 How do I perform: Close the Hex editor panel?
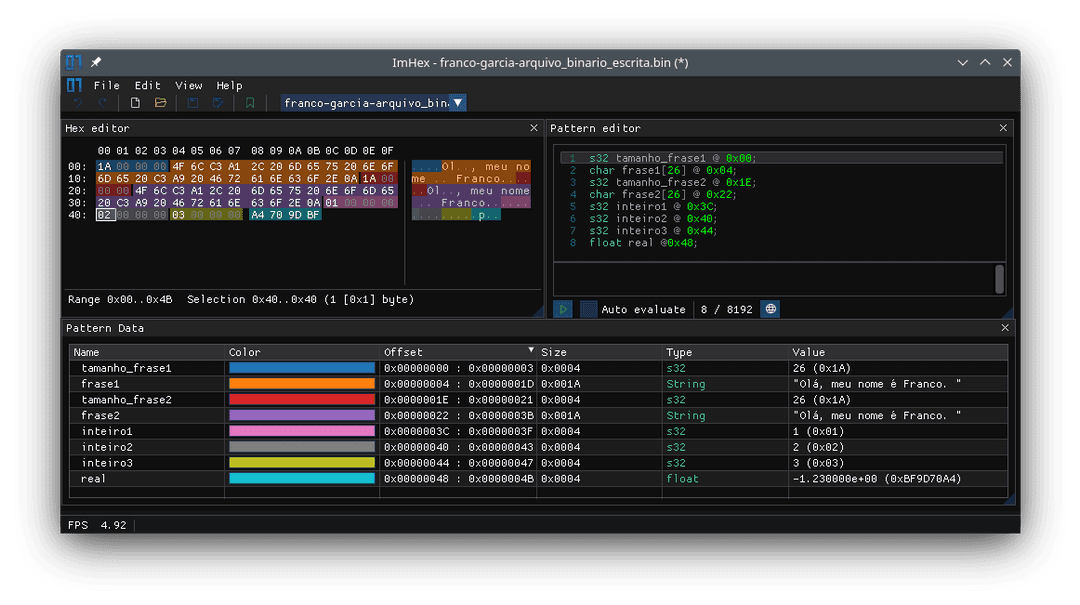pyautogui.click(x=534, y=128)
